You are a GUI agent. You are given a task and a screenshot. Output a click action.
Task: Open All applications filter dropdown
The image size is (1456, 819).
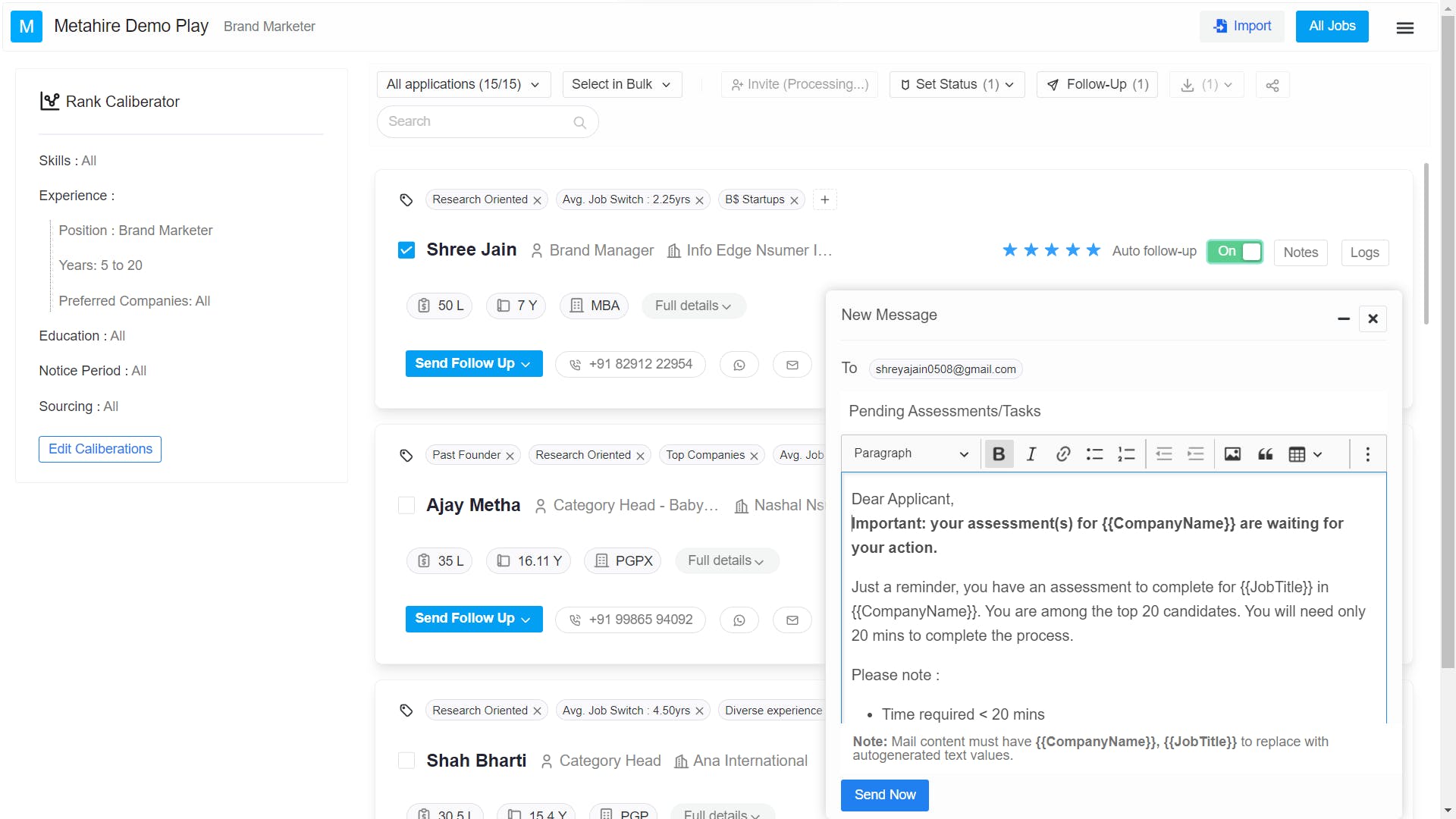(x=463, y=84)
